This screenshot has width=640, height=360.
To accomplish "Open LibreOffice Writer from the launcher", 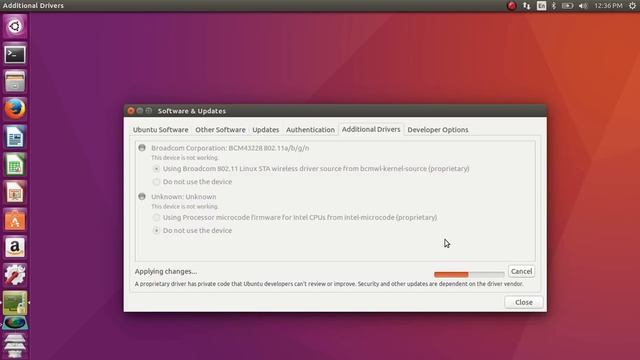I will coord(15,137).
